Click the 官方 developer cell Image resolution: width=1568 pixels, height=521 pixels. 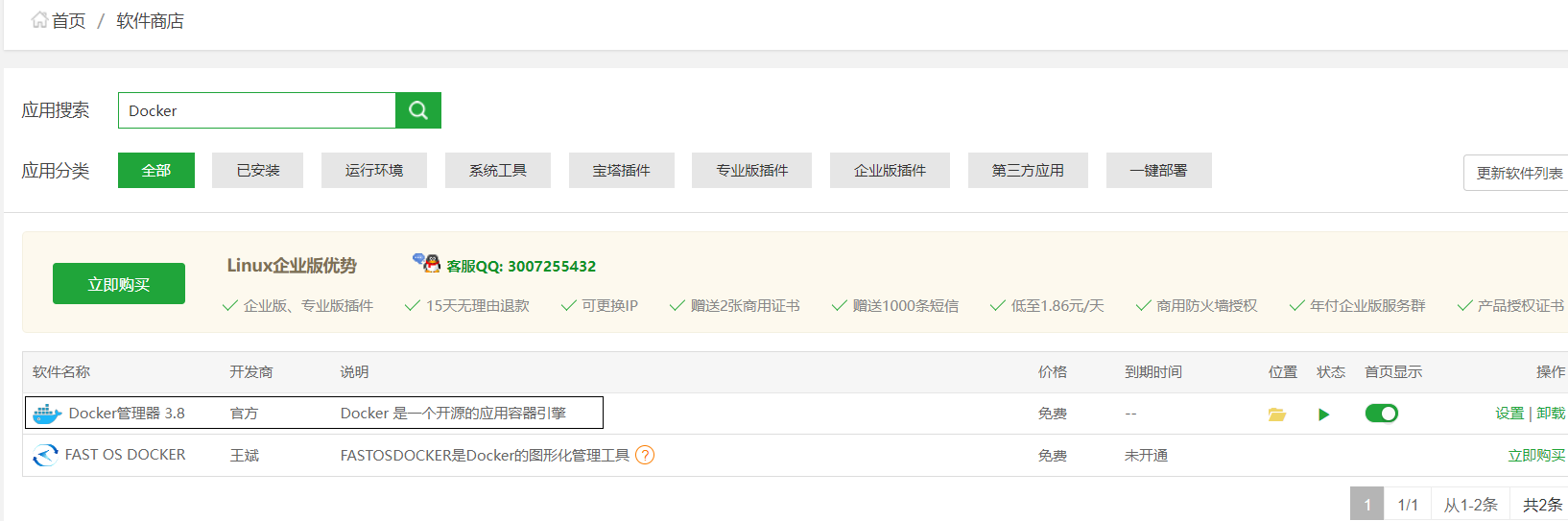tap(245, 414)
